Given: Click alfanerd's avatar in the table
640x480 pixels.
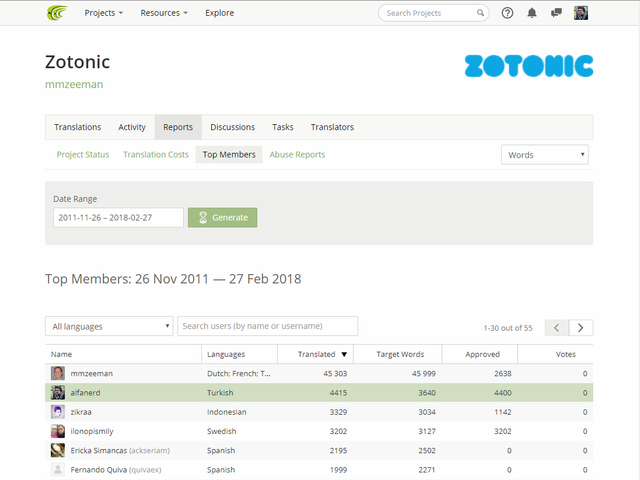Looking at the screenshot, I should [58, 393].
